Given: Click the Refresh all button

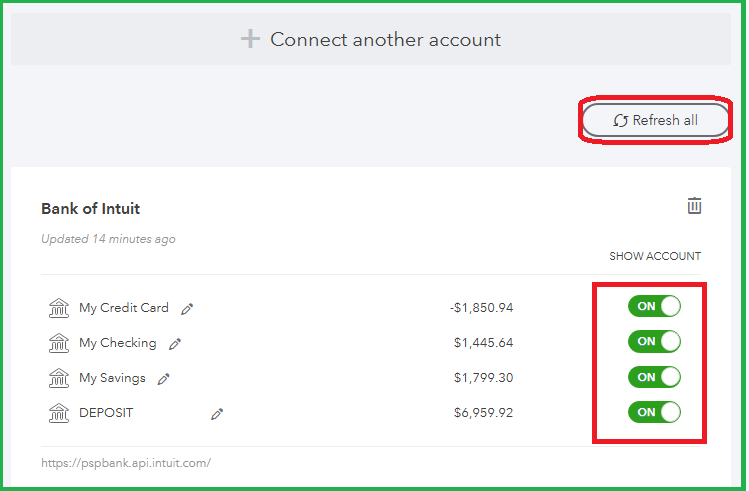Looking at the screenshot, I should [656, 120].
